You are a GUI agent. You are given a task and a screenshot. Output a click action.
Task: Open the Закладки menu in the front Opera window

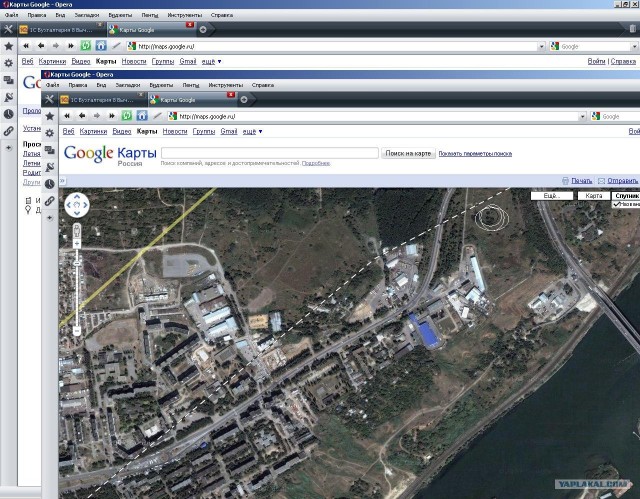[128, 85]
